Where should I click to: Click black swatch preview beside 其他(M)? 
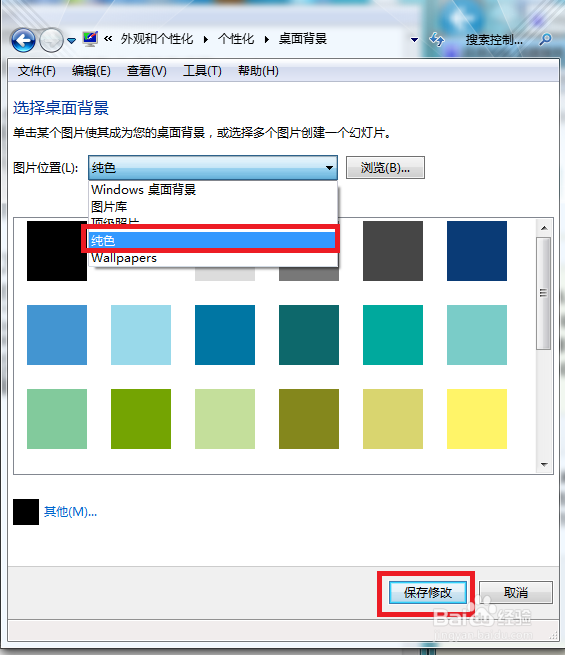26,512
